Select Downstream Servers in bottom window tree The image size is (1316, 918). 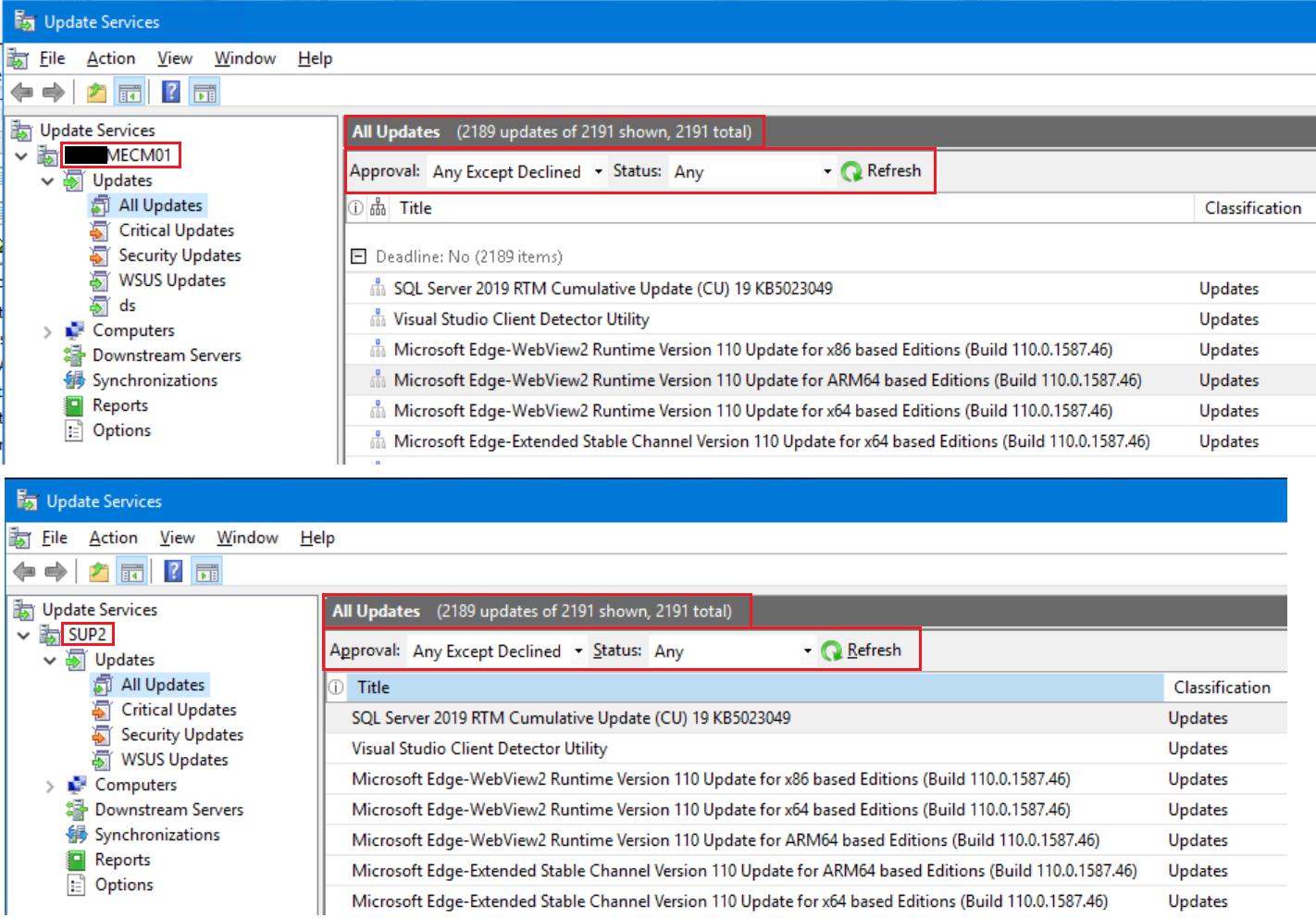(168, 810)
